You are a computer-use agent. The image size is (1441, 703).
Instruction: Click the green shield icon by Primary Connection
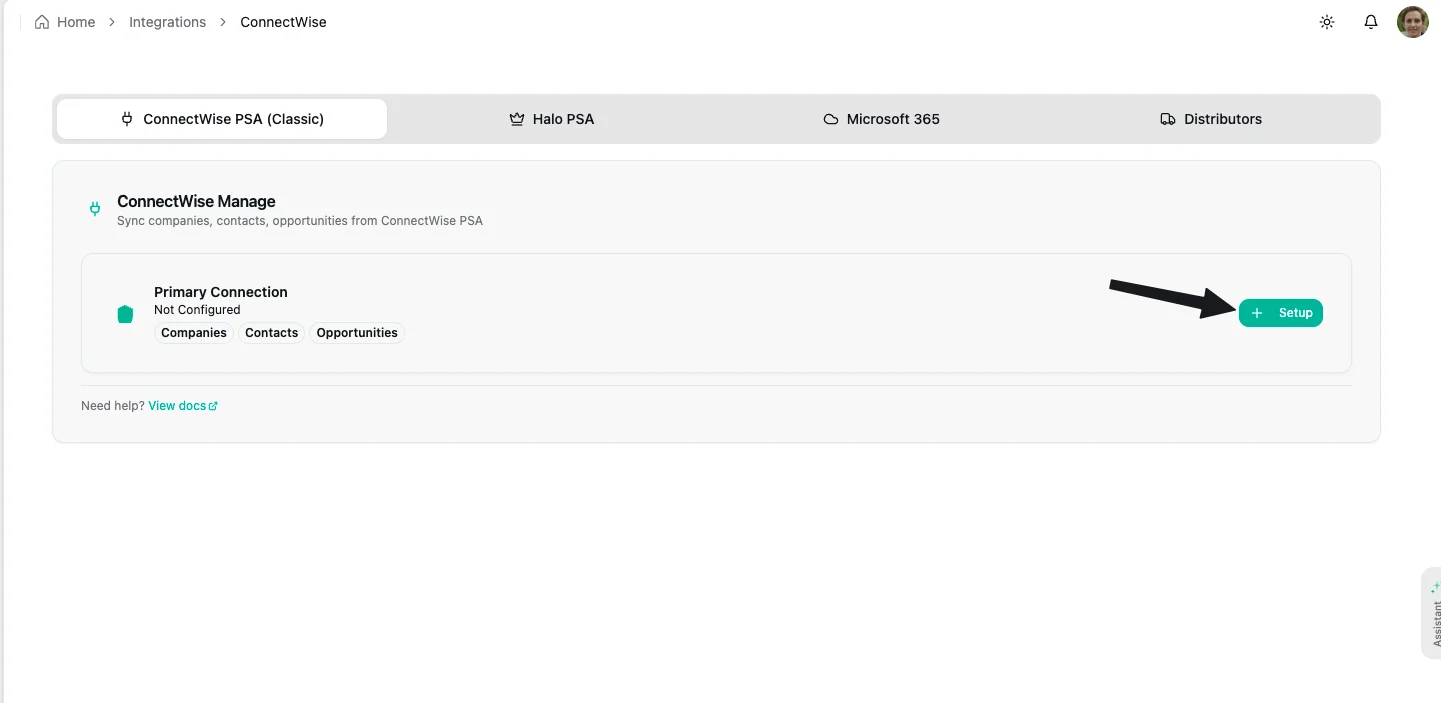click(x=125, y=314)
